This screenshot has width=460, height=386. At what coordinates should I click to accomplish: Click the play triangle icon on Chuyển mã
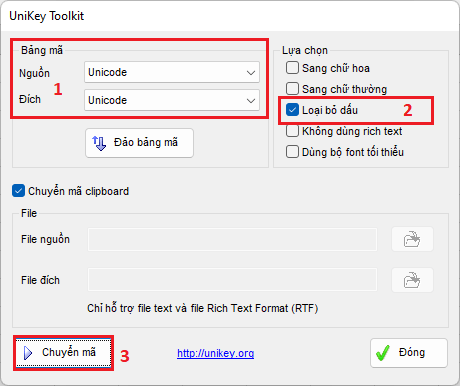tap(28, 353)
